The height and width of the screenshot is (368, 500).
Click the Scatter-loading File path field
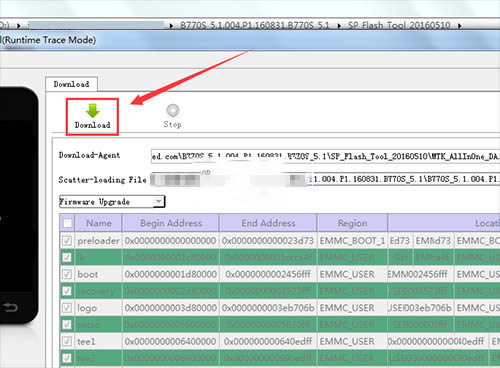click(x=325, y=179)
